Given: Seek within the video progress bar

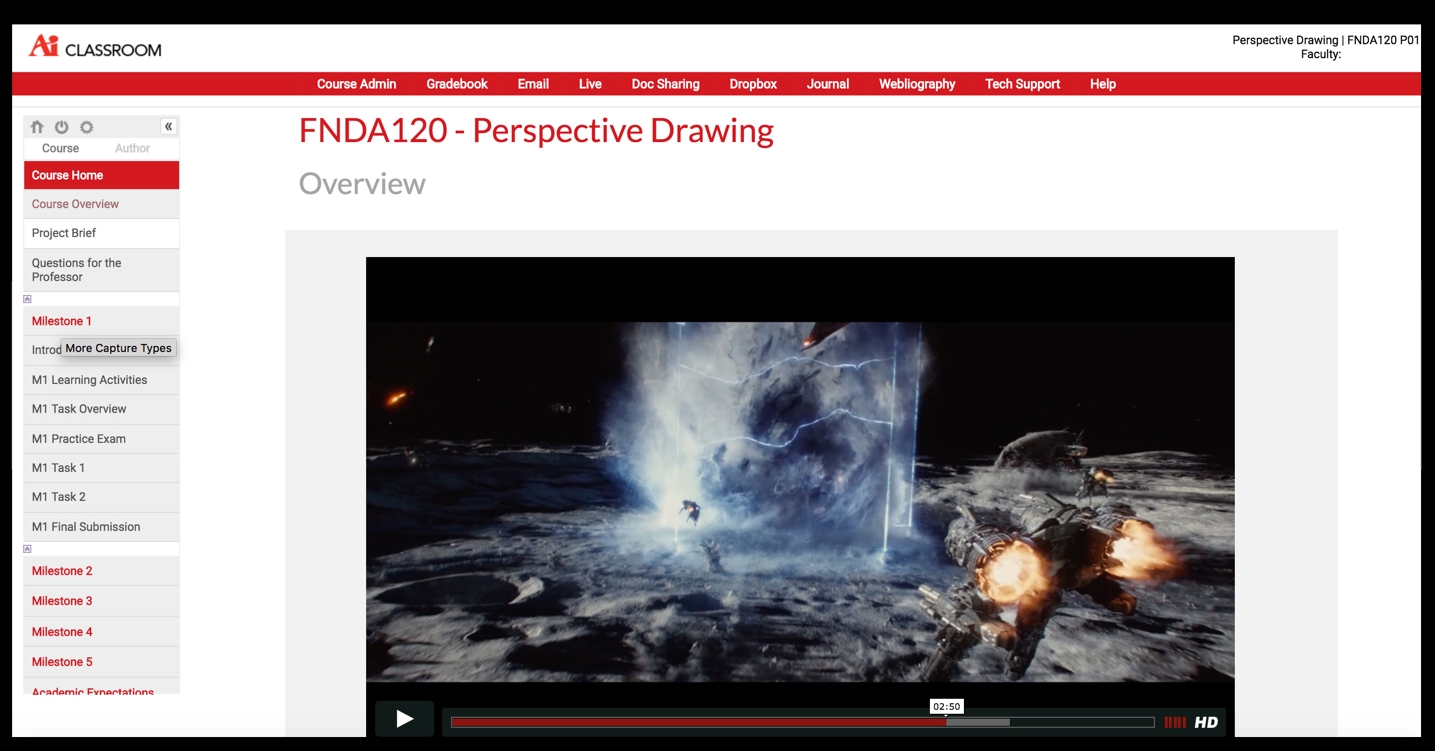Looking at the screenshot, I should click(802, 722).
